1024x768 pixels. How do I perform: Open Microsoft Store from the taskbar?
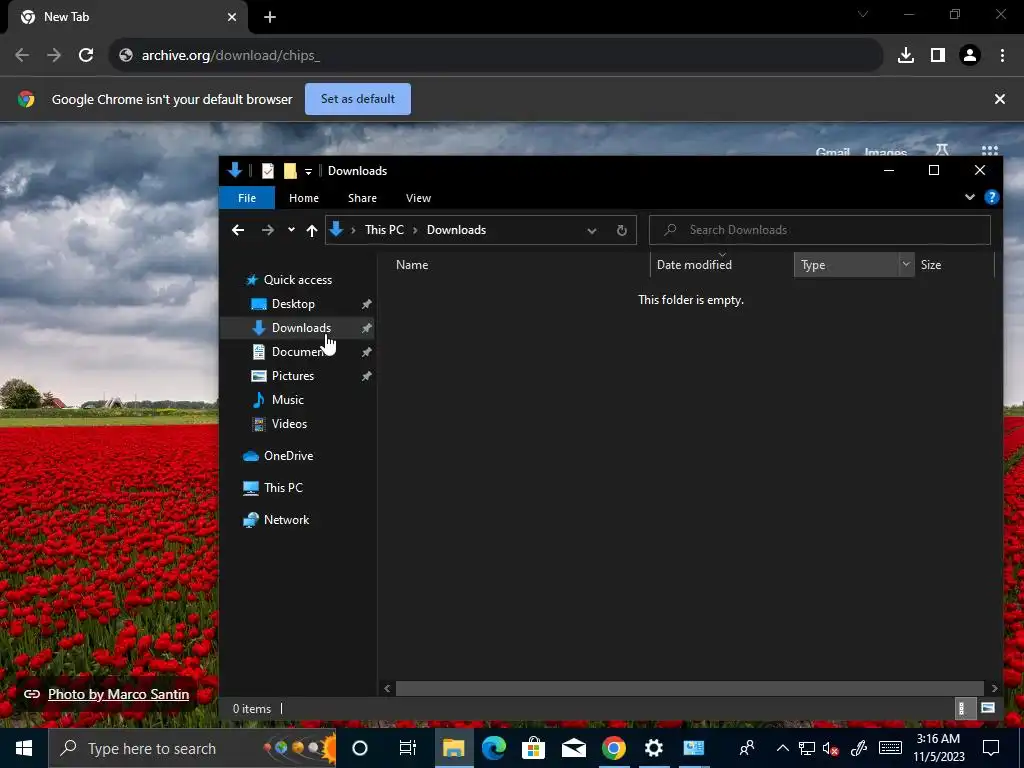[x=534, y=748]
